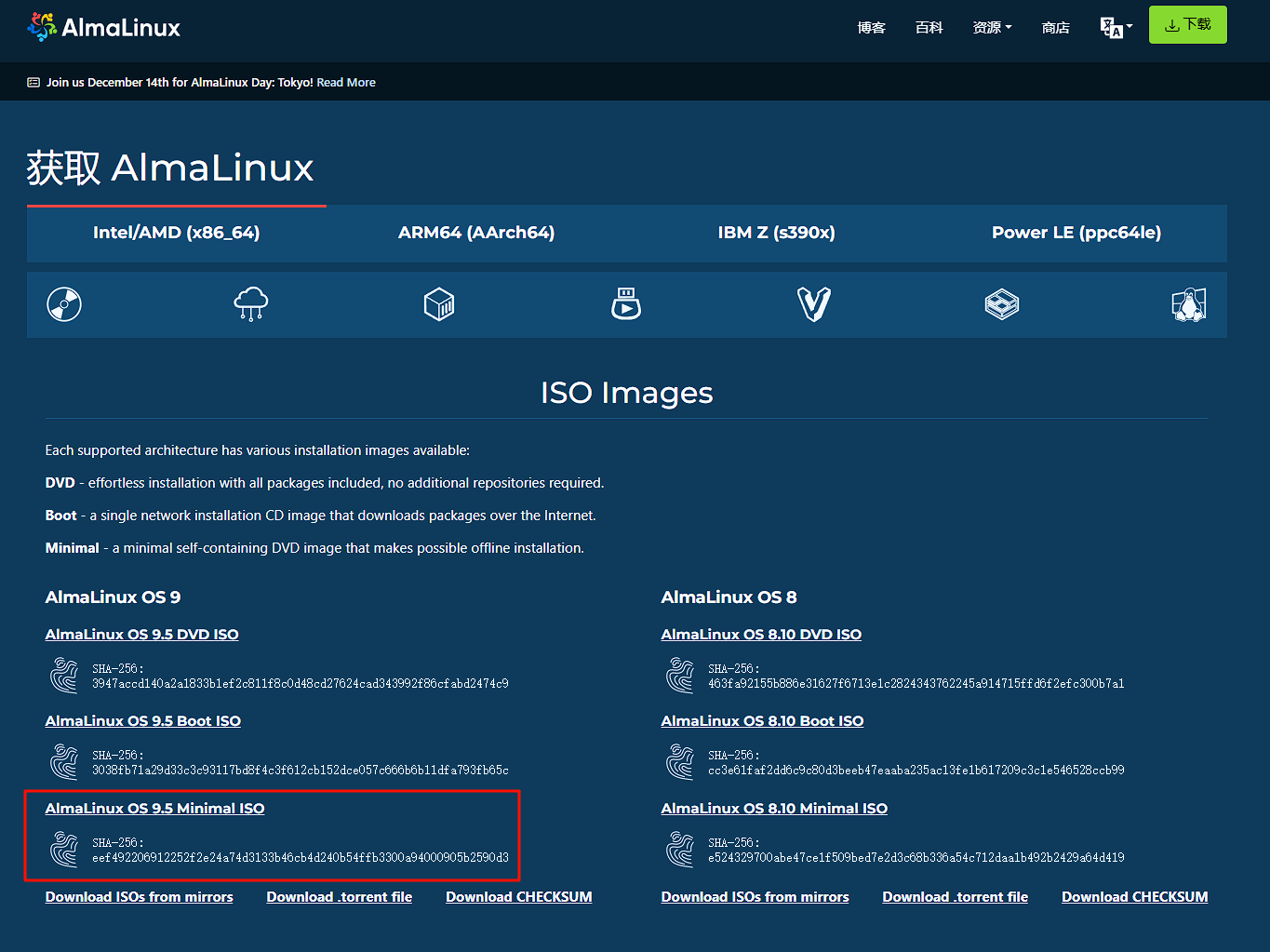Switch to the ARM64 (AArch64) tab
Screen dimensions: 1270x952
point(476,233)
